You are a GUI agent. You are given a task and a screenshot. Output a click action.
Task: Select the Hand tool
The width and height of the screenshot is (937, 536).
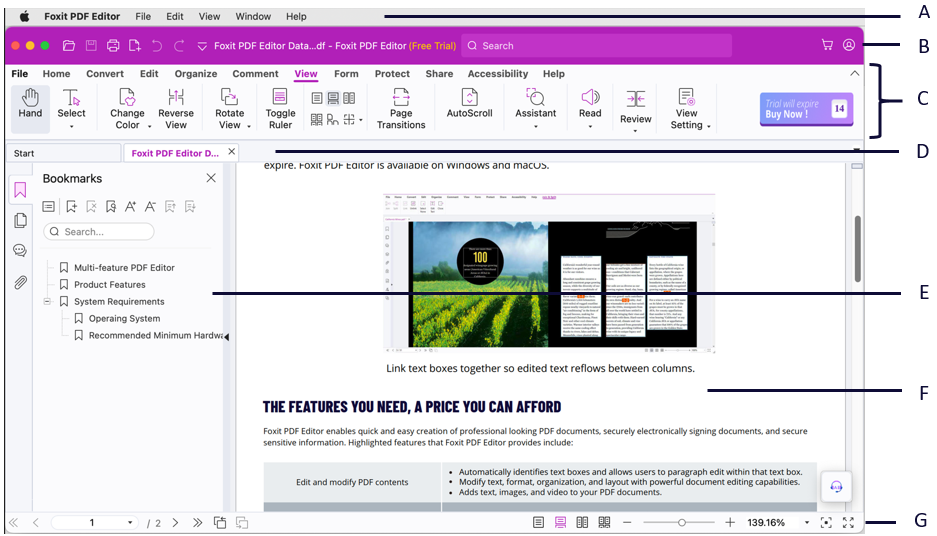30,104
